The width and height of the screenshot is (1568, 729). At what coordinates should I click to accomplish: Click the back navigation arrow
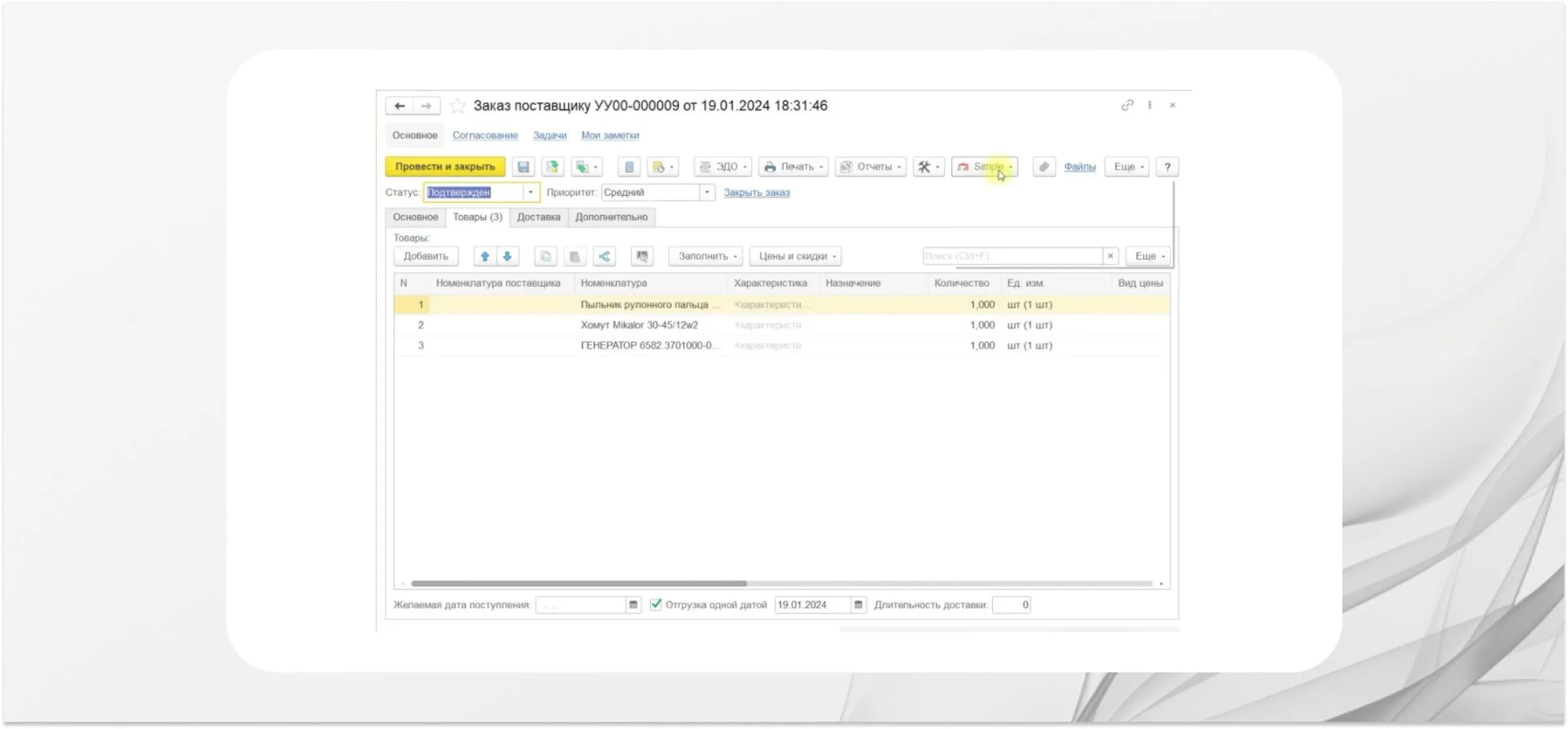pos(400,106)
